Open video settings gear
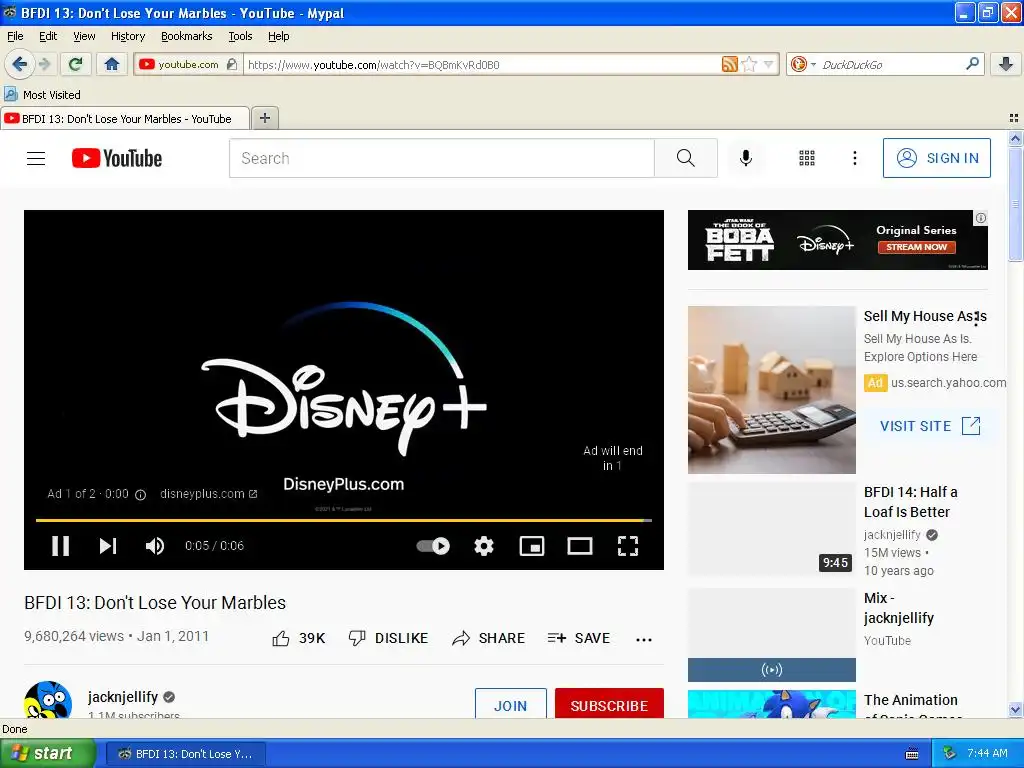1024x768 pixels. [x=483, y=546]
